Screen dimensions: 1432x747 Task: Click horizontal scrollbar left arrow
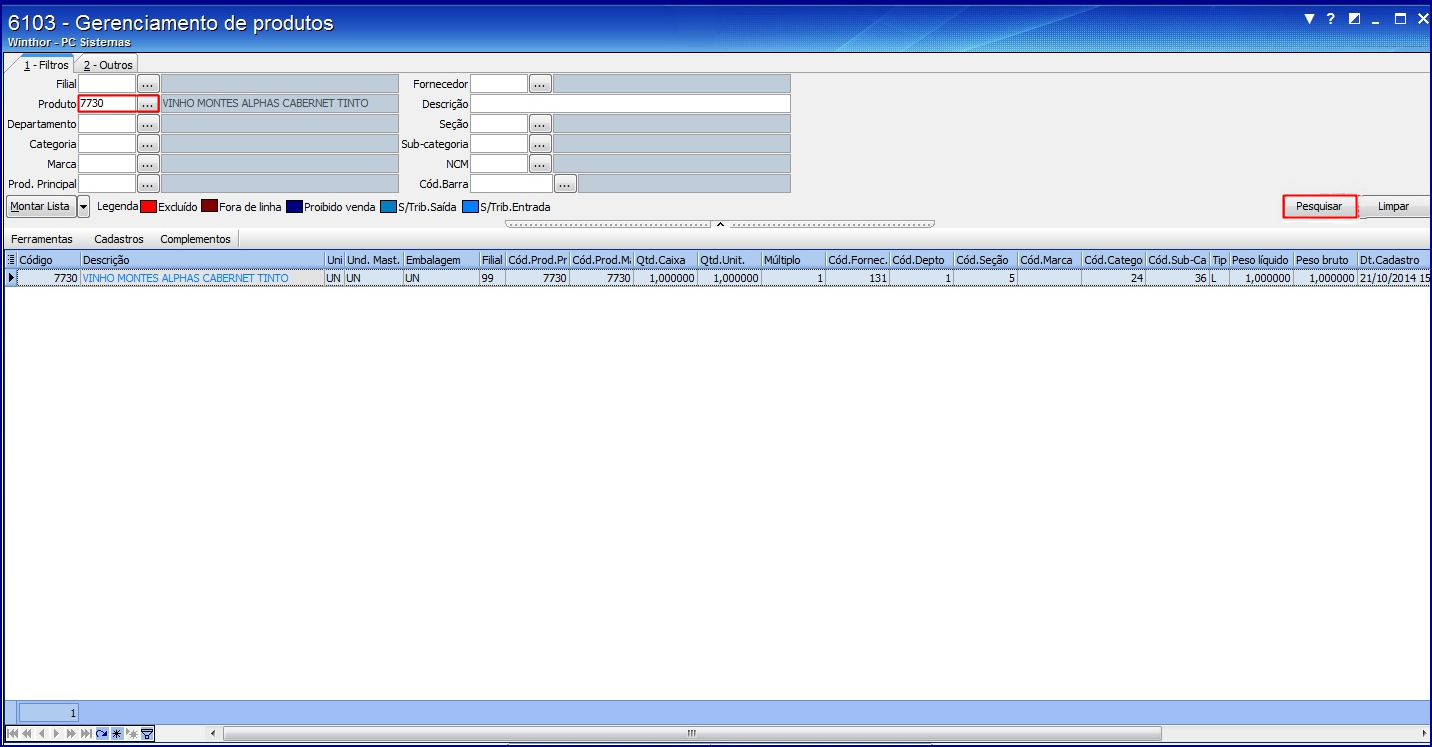click(x=212, y=734)
